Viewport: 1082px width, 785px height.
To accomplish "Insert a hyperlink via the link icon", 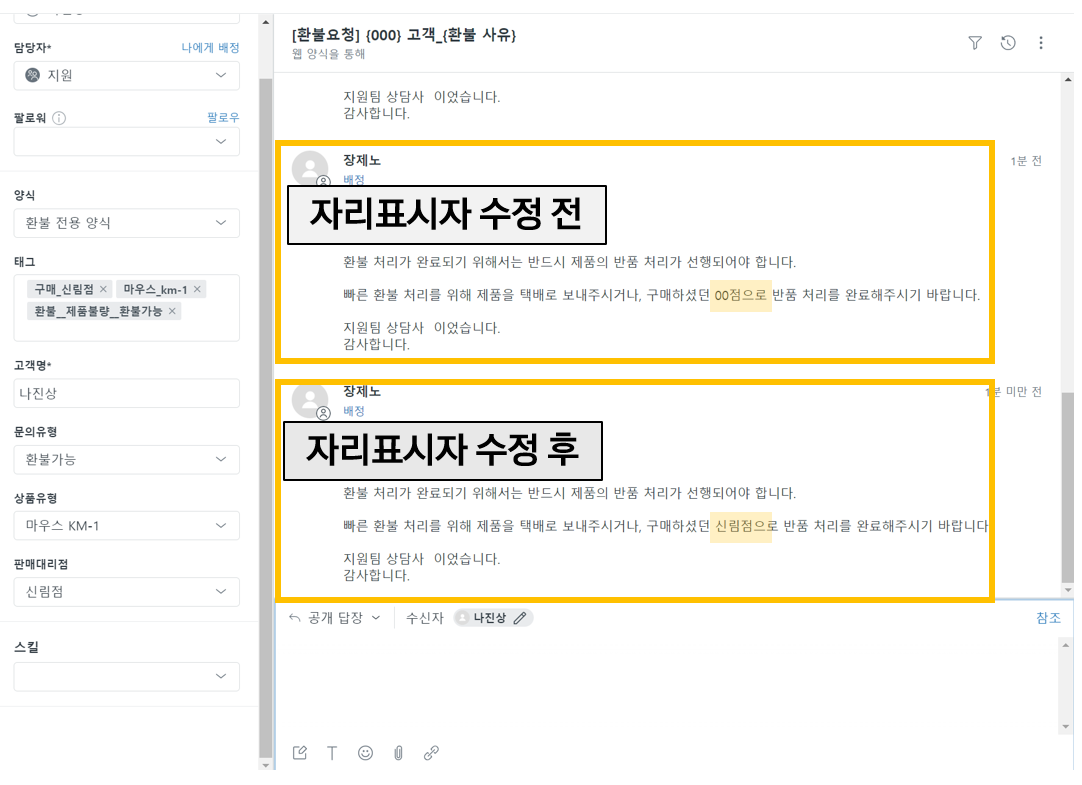I will coord(431,753).
